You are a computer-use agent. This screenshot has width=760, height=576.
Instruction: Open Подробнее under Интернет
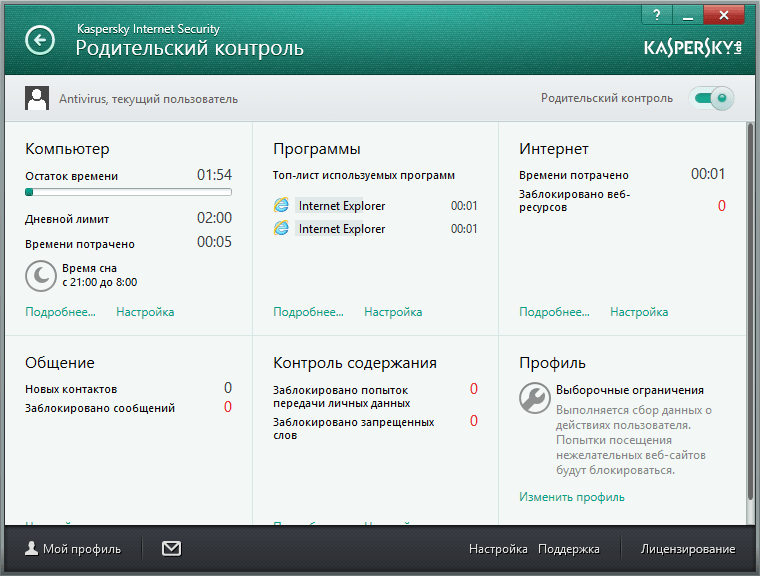click(x=554, y=312)
